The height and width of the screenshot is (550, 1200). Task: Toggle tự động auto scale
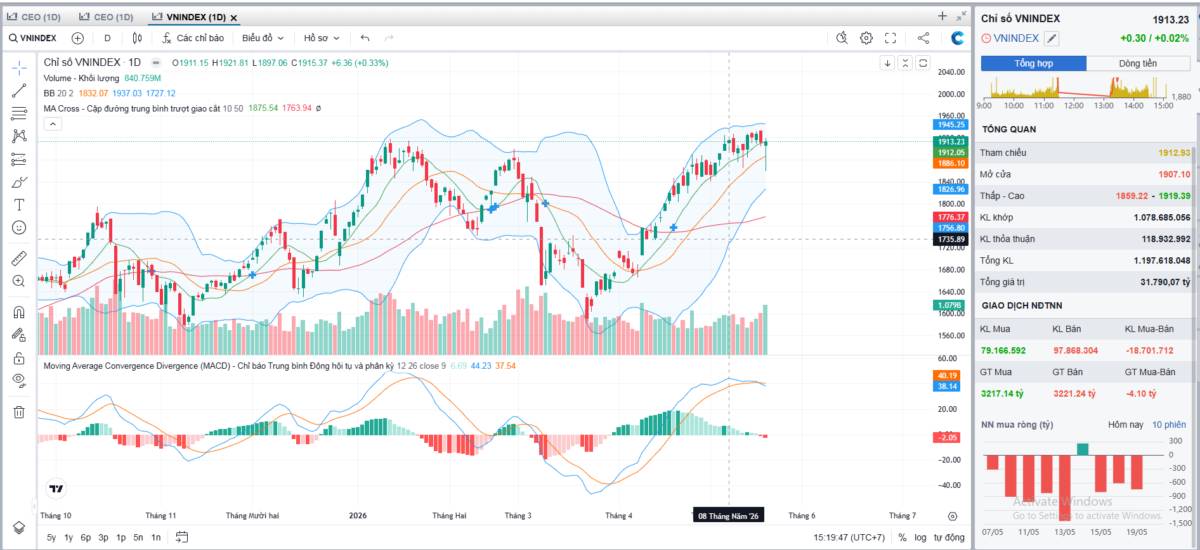pyautogui.click(x=948, y=538)
